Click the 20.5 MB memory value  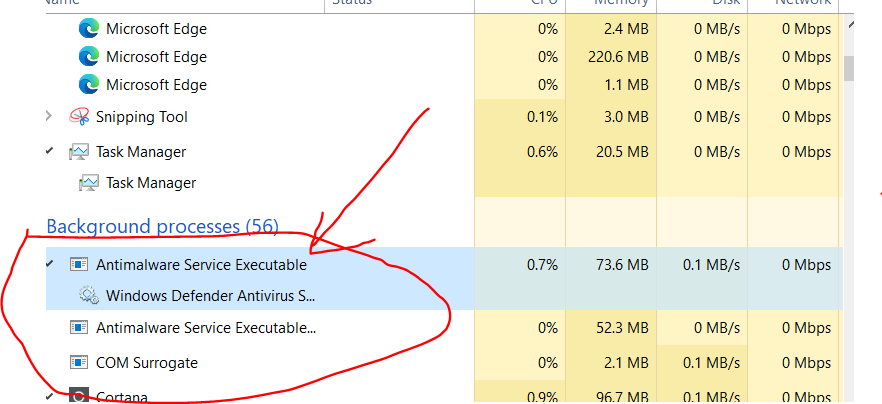click(x=622, y=152)
